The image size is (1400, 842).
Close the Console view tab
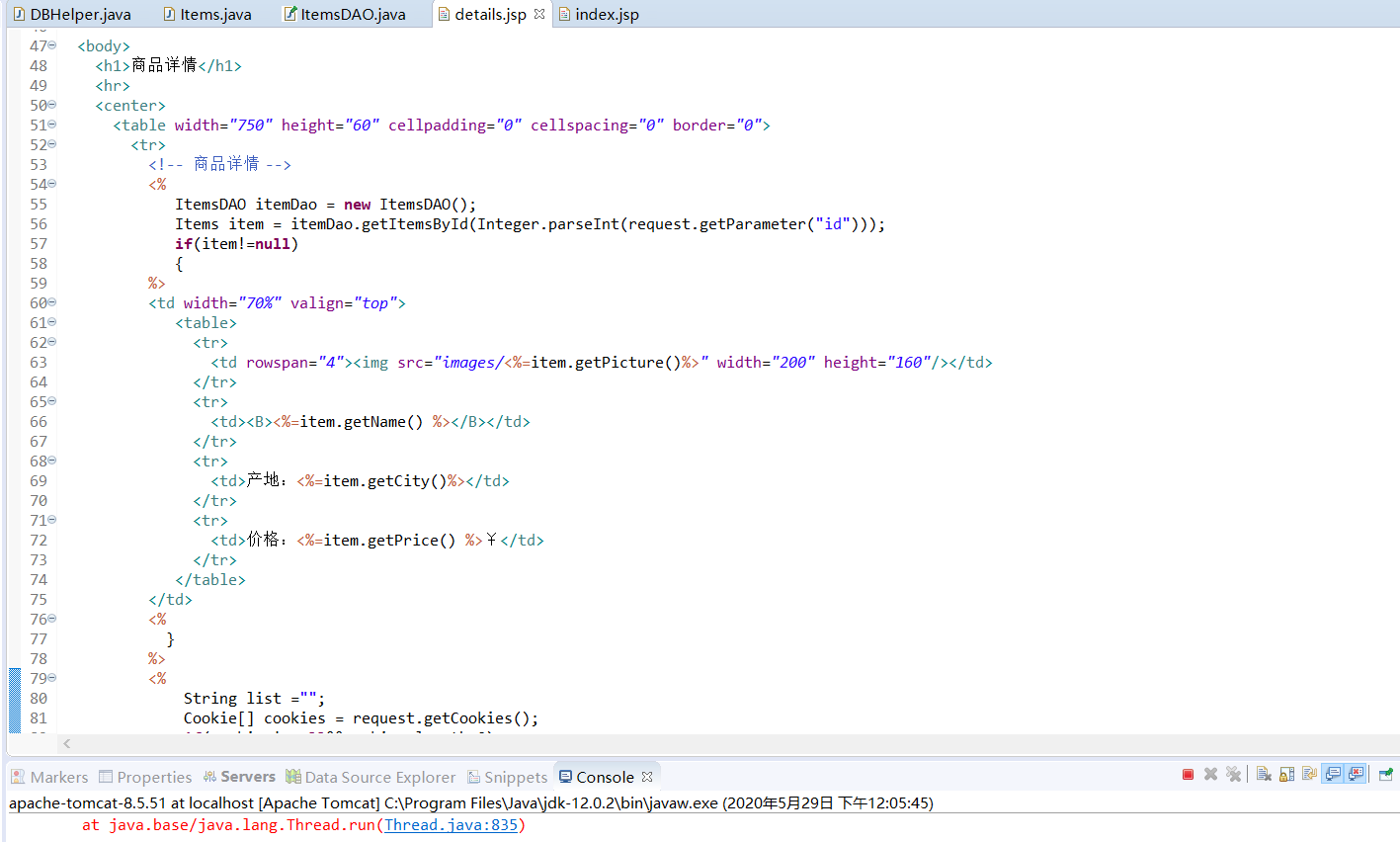(x=647, y=777)
